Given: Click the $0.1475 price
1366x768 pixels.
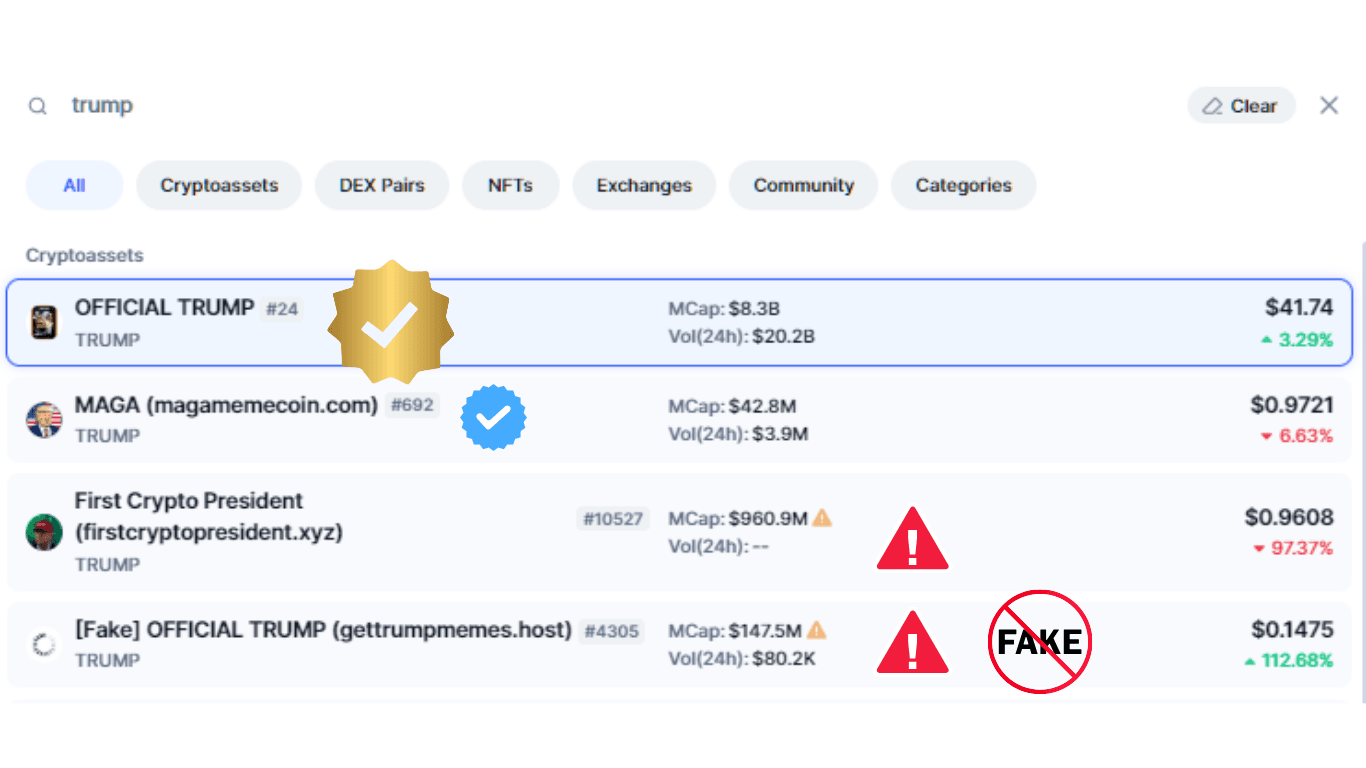Looking at the screenshot, I should [1292, 629].
